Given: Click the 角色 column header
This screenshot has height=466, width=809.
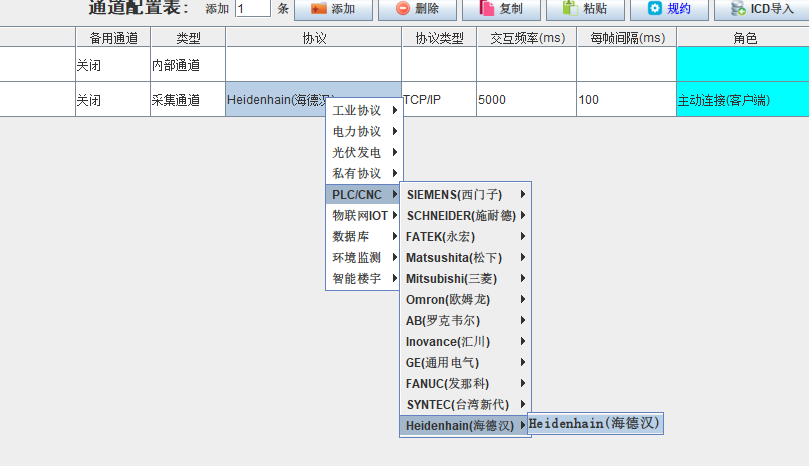Looking at the screenshot, I should pos(745,38).
